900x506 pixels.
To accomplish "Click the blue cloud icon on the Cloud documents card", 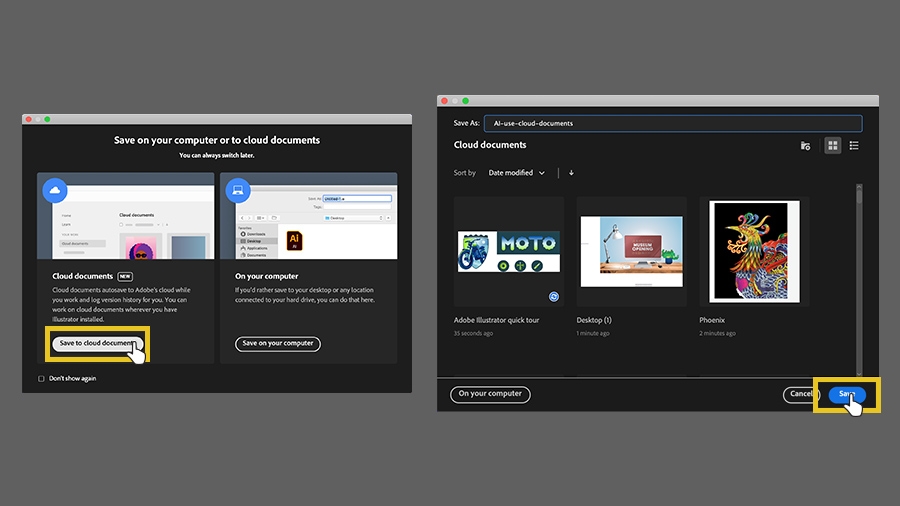I will [x=55, y=190].
